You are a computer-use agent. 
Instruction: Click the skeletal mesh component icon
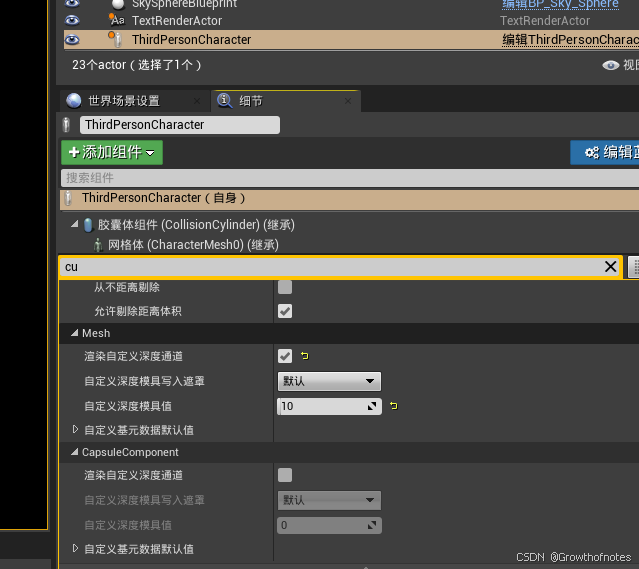click(98, 245)
